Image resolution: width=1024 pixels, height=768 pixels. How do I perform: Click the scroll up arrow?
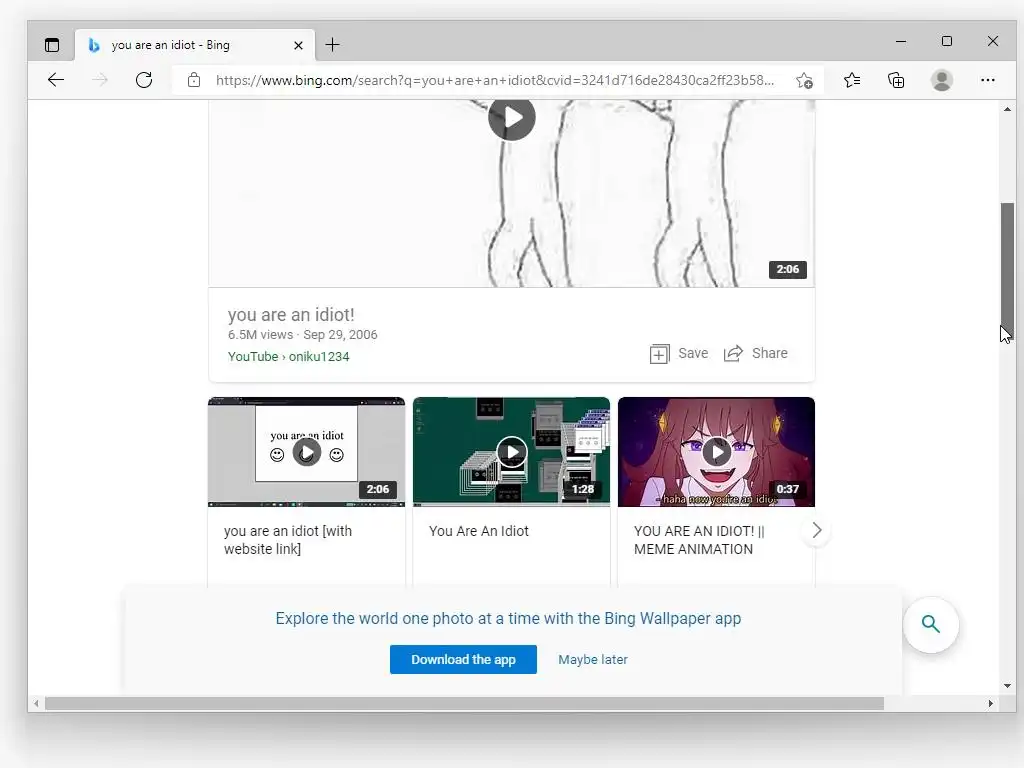pos(1007,109)
